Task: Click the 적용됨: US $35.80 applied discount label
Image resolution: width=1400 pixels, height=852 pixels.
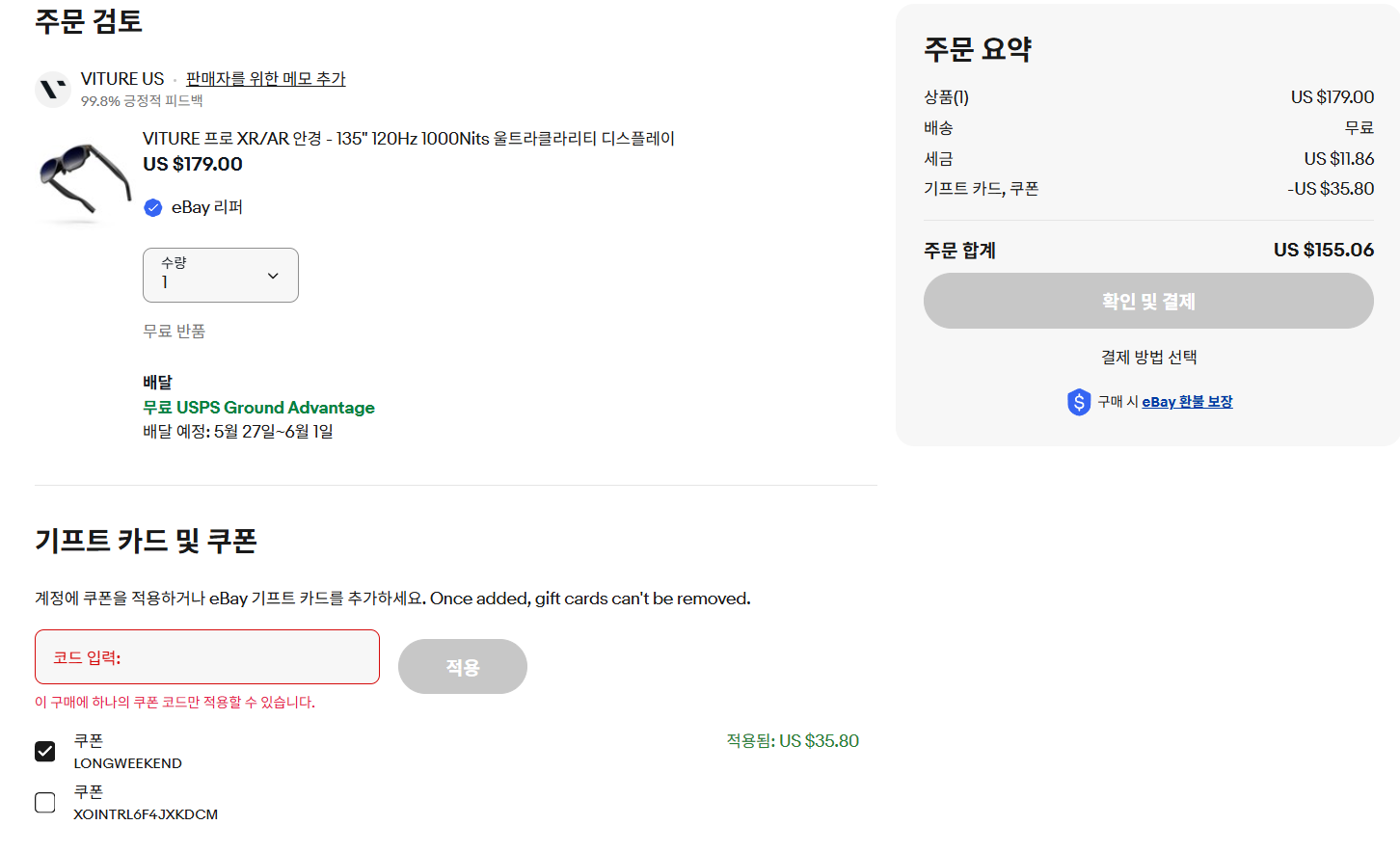Action: coord(793,741)
